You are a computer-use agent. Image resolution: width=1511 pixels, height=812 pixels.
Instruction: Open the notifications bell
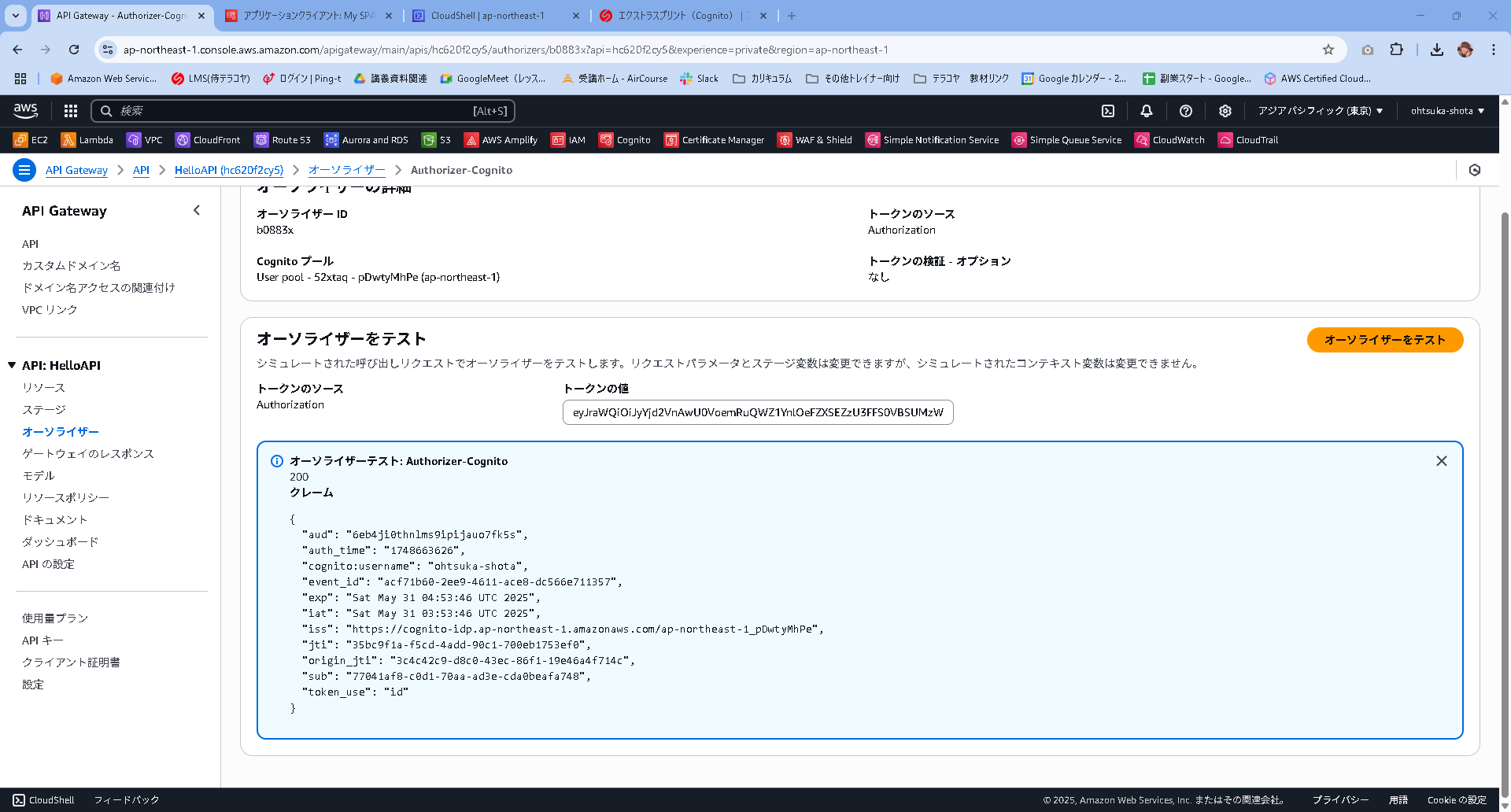pyautogui.click(x=1147, y=111)
